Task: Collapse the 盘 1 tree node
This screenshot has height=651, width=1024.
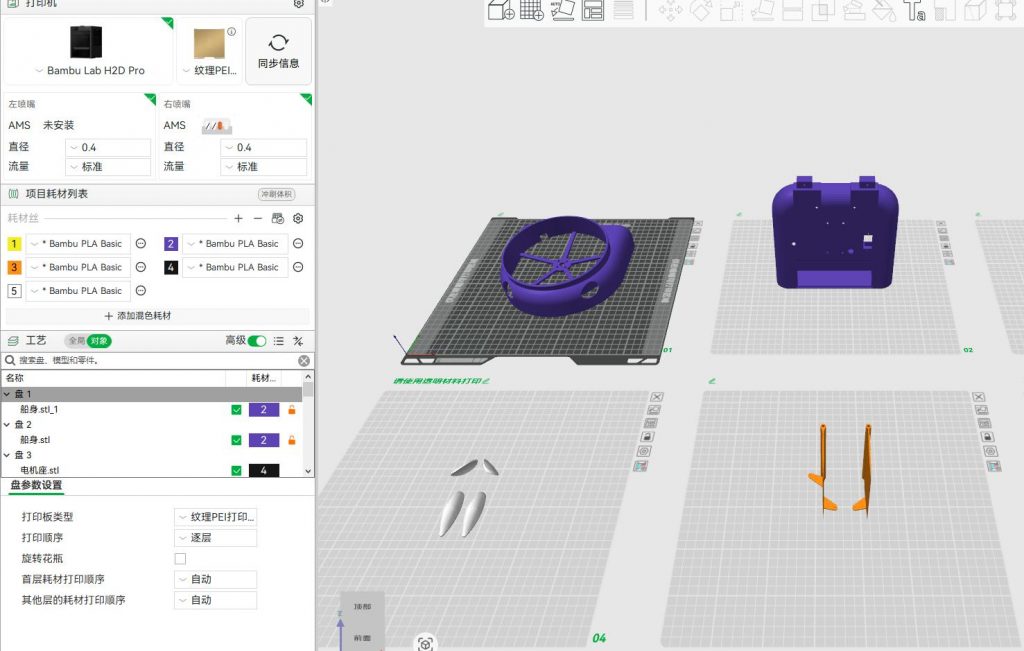Action: [7, 394]
